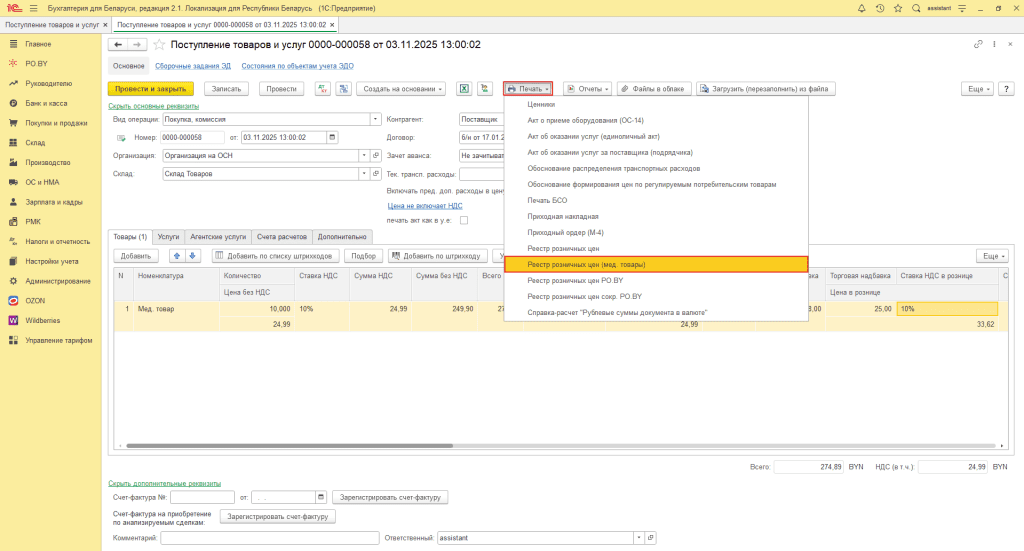1024x551 pixels.
Task: Open the notifications bell icon
Action: click(x=862, y=8)
